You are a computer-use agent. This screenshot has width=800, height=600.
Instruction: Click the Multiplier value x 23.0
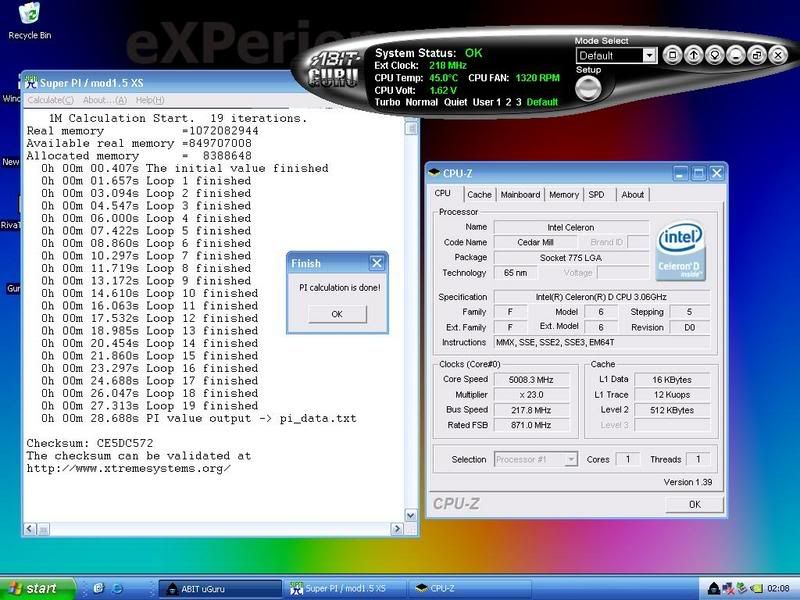coord(531,394)
